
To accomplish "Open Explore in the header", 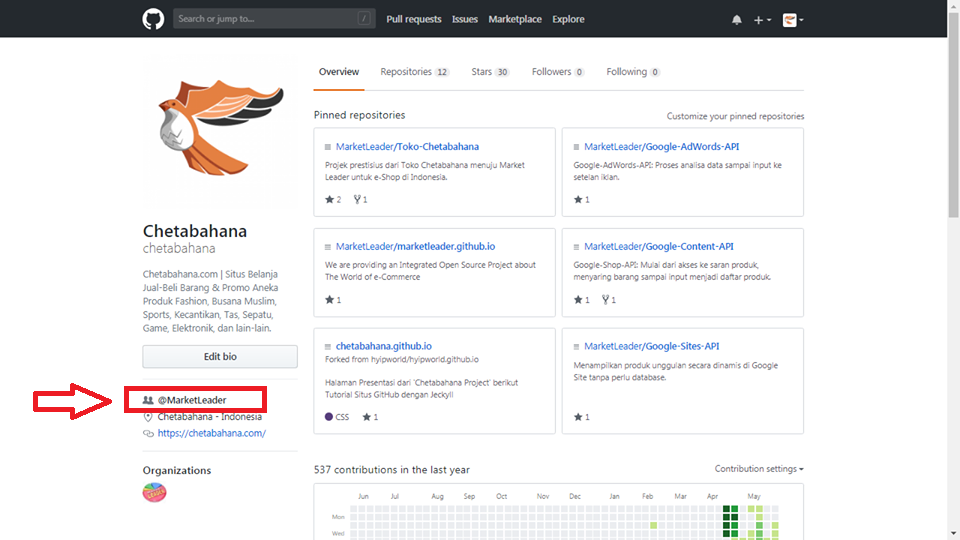I will (x=568, y=19).
